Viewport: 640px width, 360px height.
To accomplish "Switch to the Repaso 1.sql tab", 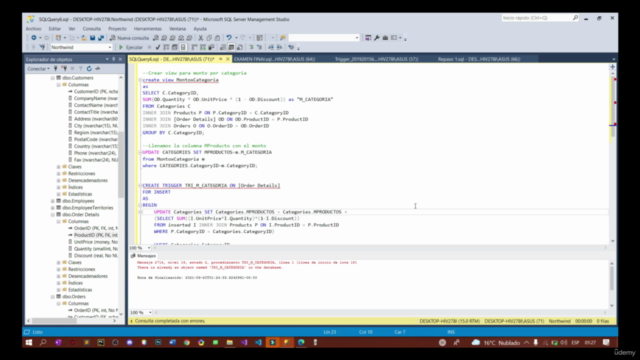I will (x=479, y=59).
